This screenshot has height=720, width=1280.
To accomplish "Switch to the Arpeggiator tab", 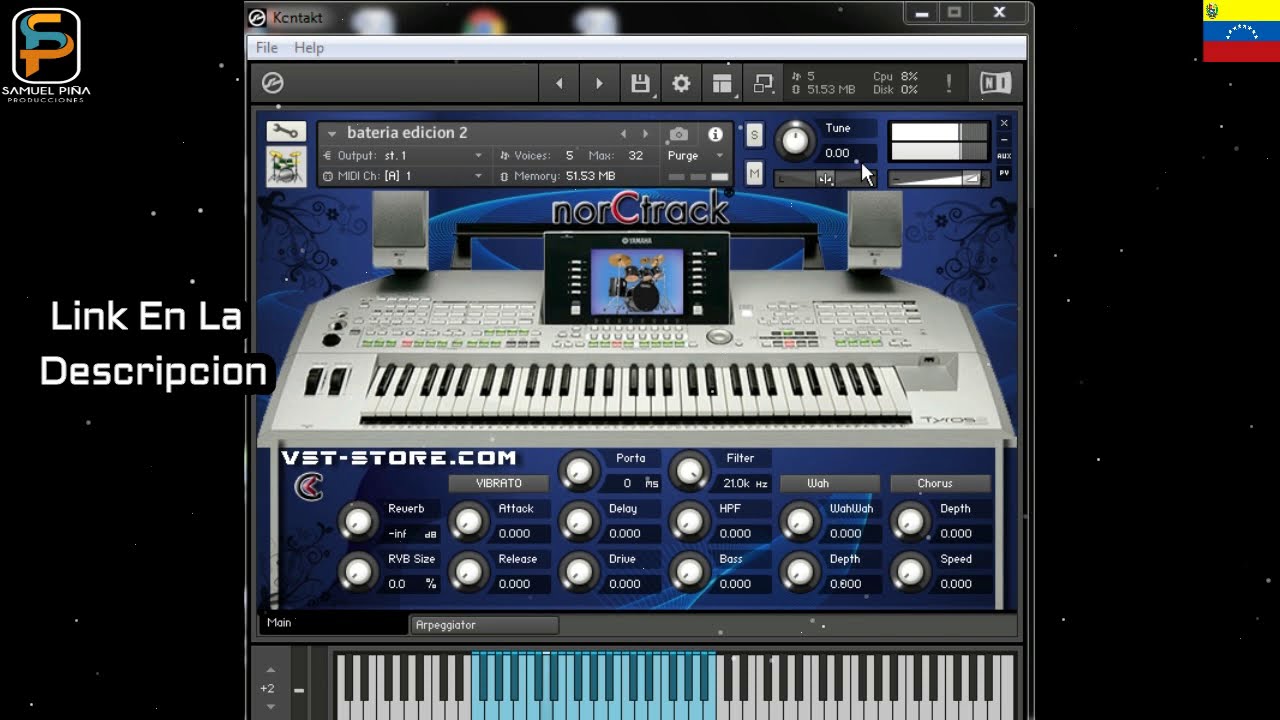I will pos(485,625).
